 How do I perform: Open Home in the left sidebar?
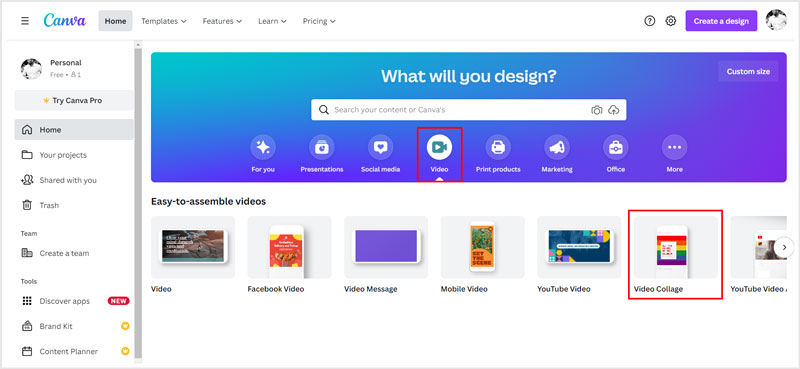[x=74, y=130]
